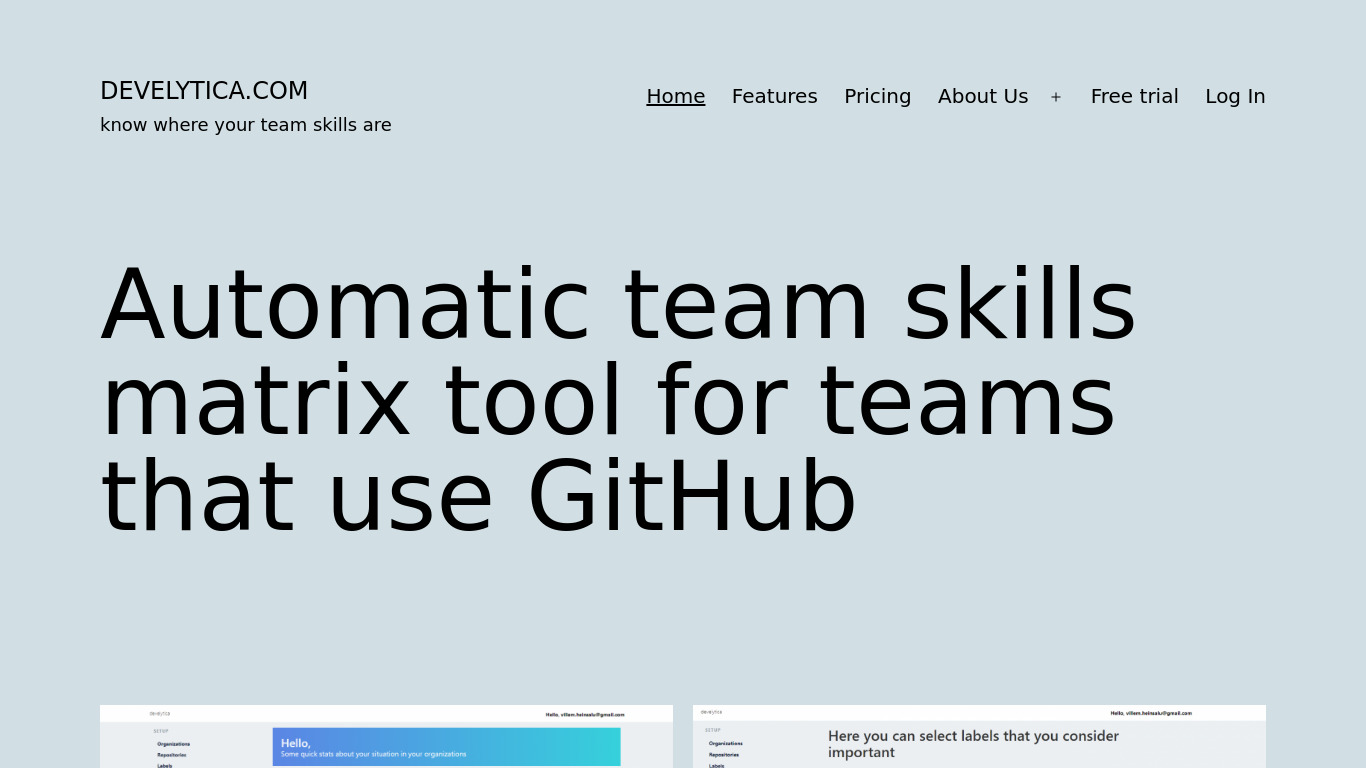This screenshot has width=1366, height=768.
Task: Open the Pricing page
Action: (878, 96)
